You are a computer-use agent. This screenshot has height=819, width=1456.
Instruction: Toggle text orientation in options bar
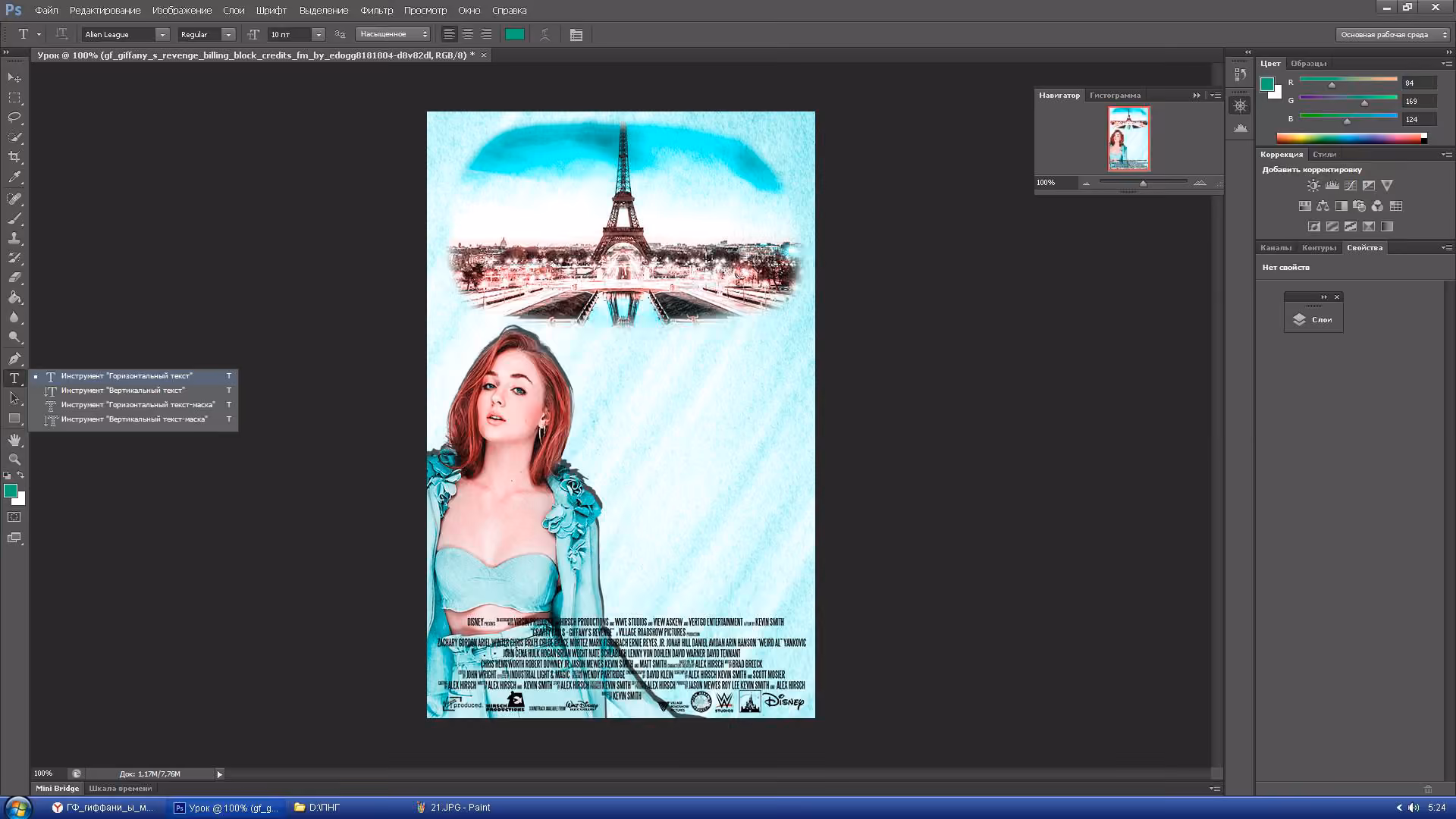coord(61,34)
